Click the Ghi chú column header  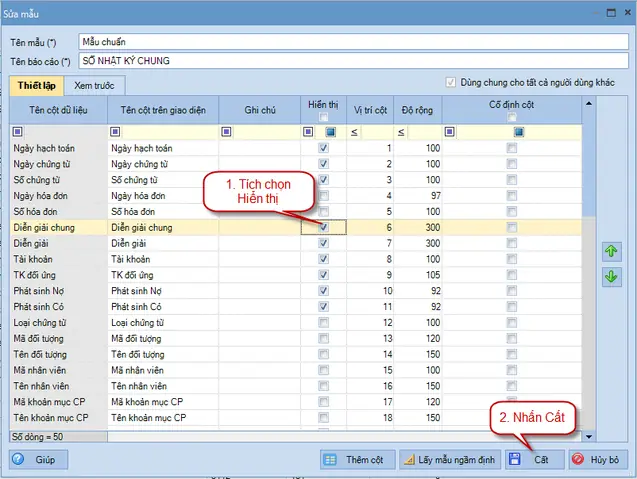260,110
